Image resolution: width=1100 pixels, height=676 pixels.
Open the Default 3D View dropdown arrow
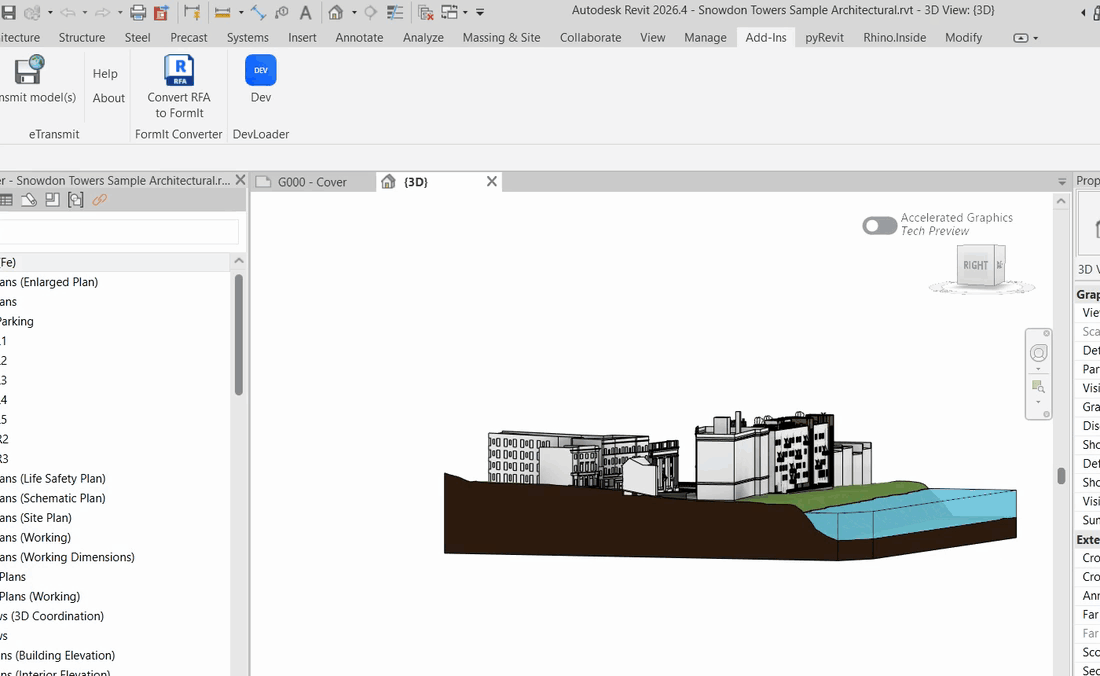(354, 12)
